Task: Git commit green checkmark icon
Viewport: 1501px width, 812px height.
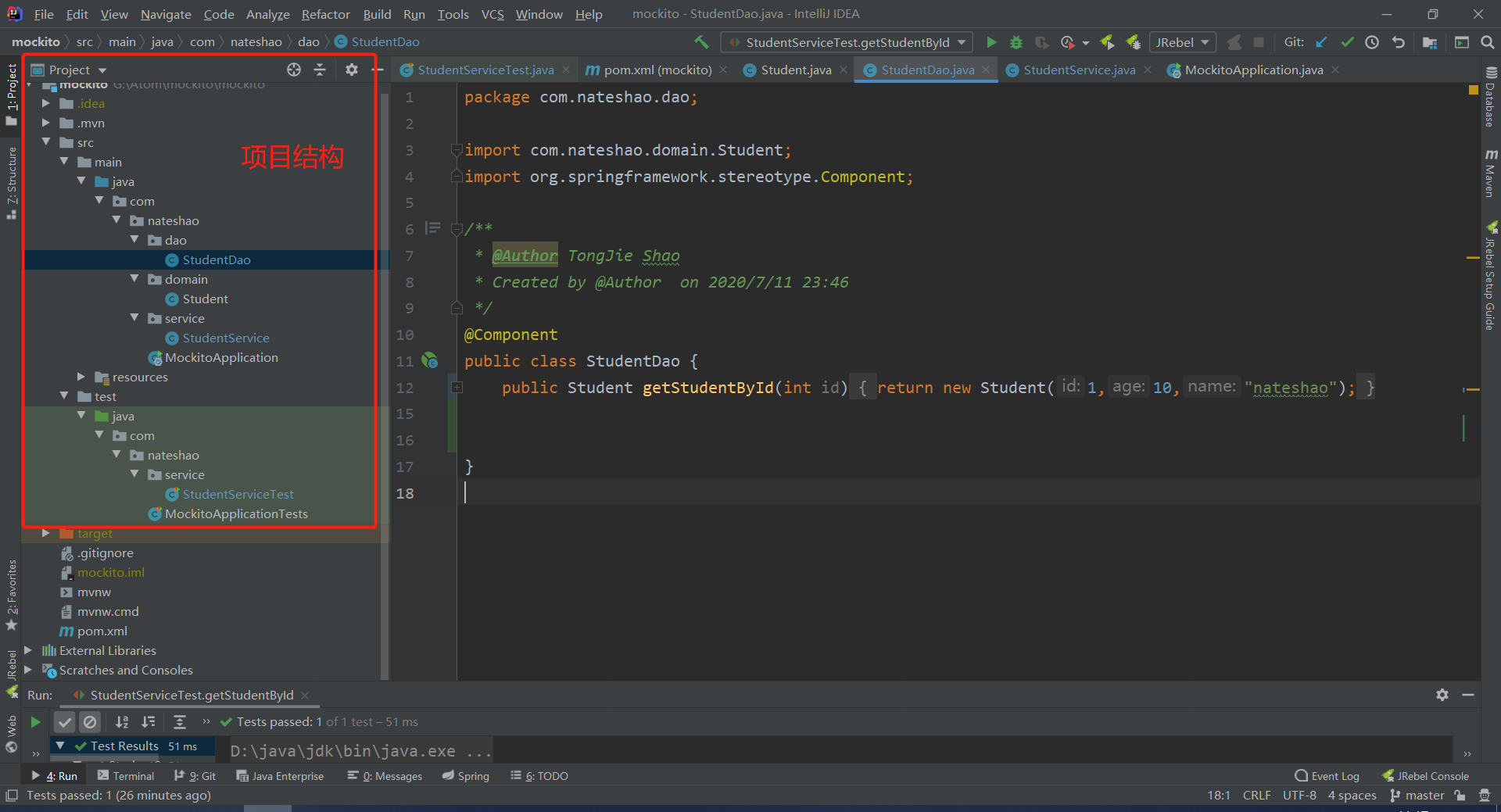Action: 1347,42
